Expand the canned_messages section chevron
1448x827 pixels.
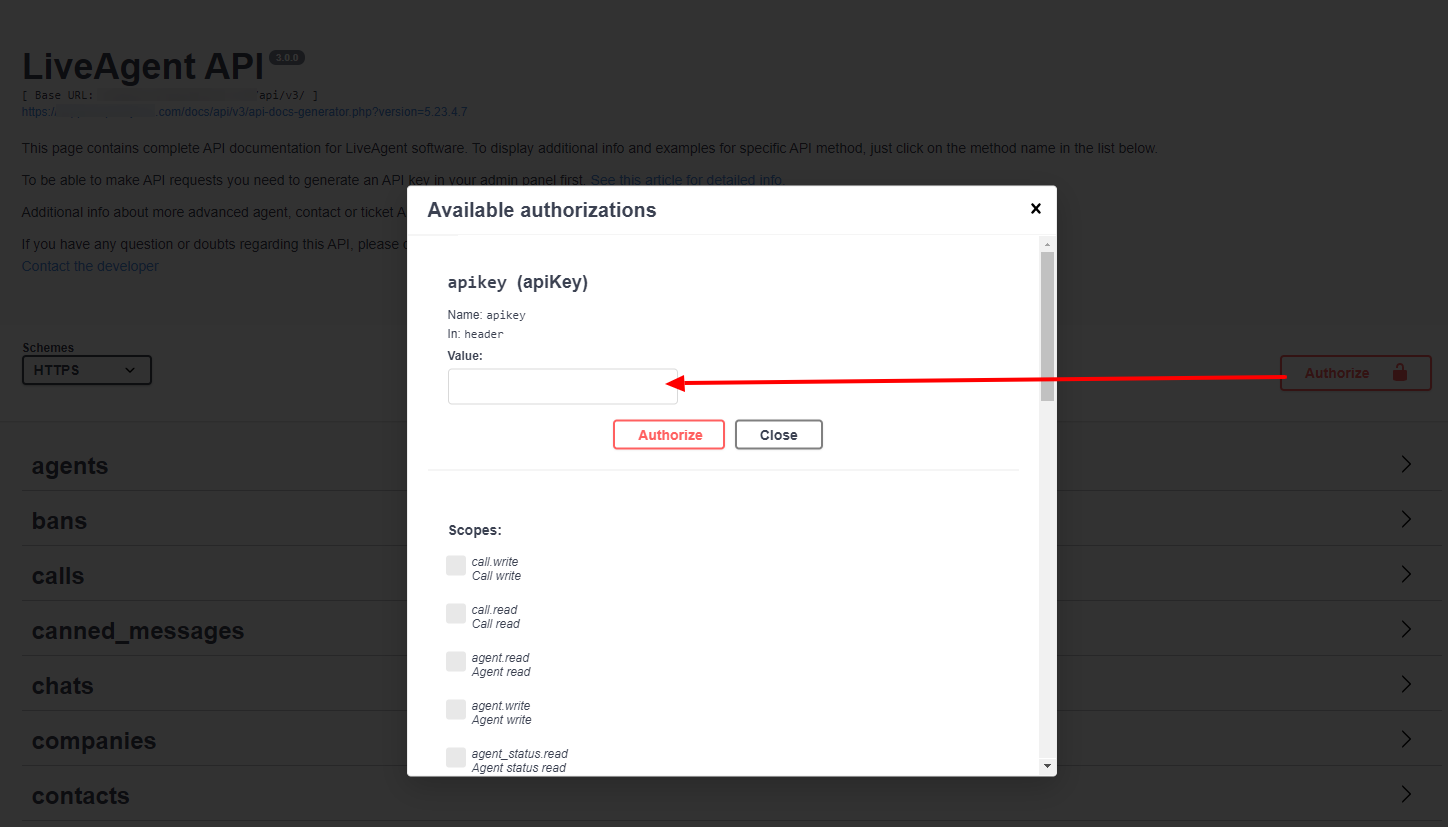1406,629
